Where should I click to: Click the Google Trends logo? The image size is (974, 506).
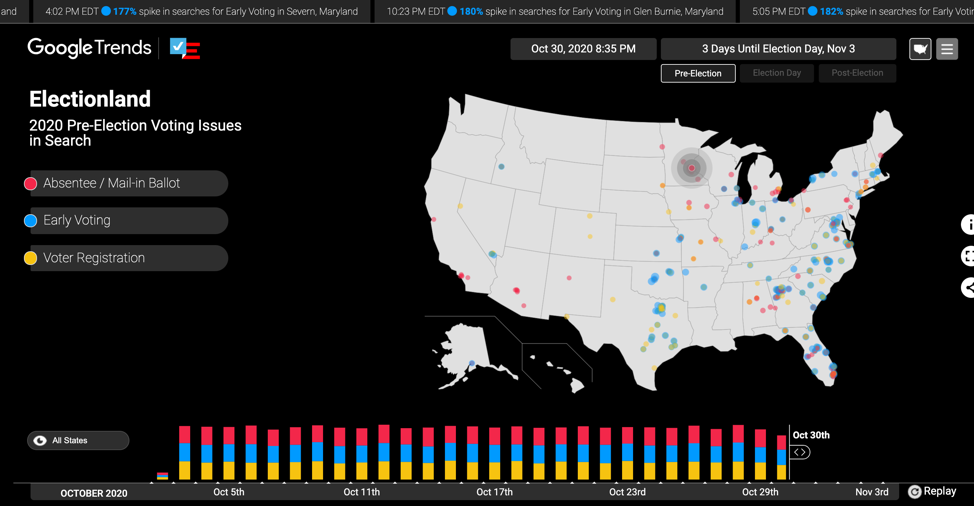coord(89,48)
